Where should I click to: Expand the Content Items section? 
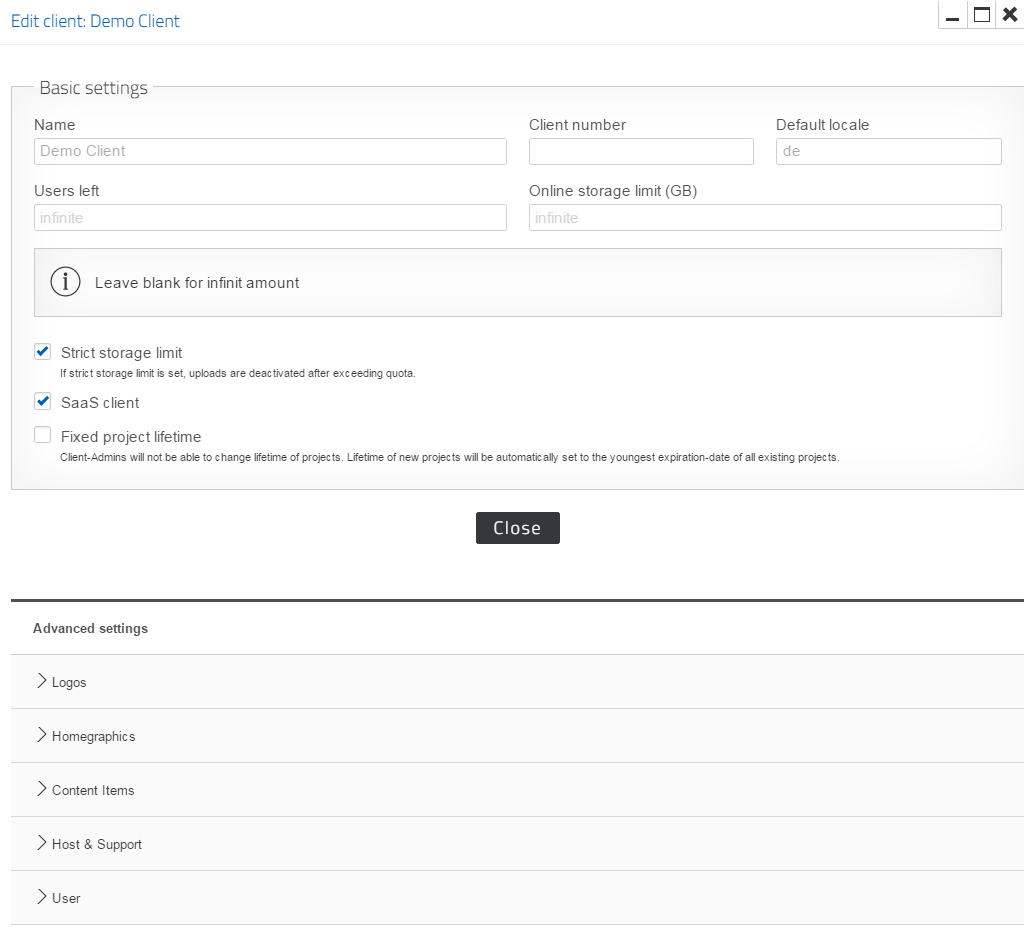(x=517, y=790)
